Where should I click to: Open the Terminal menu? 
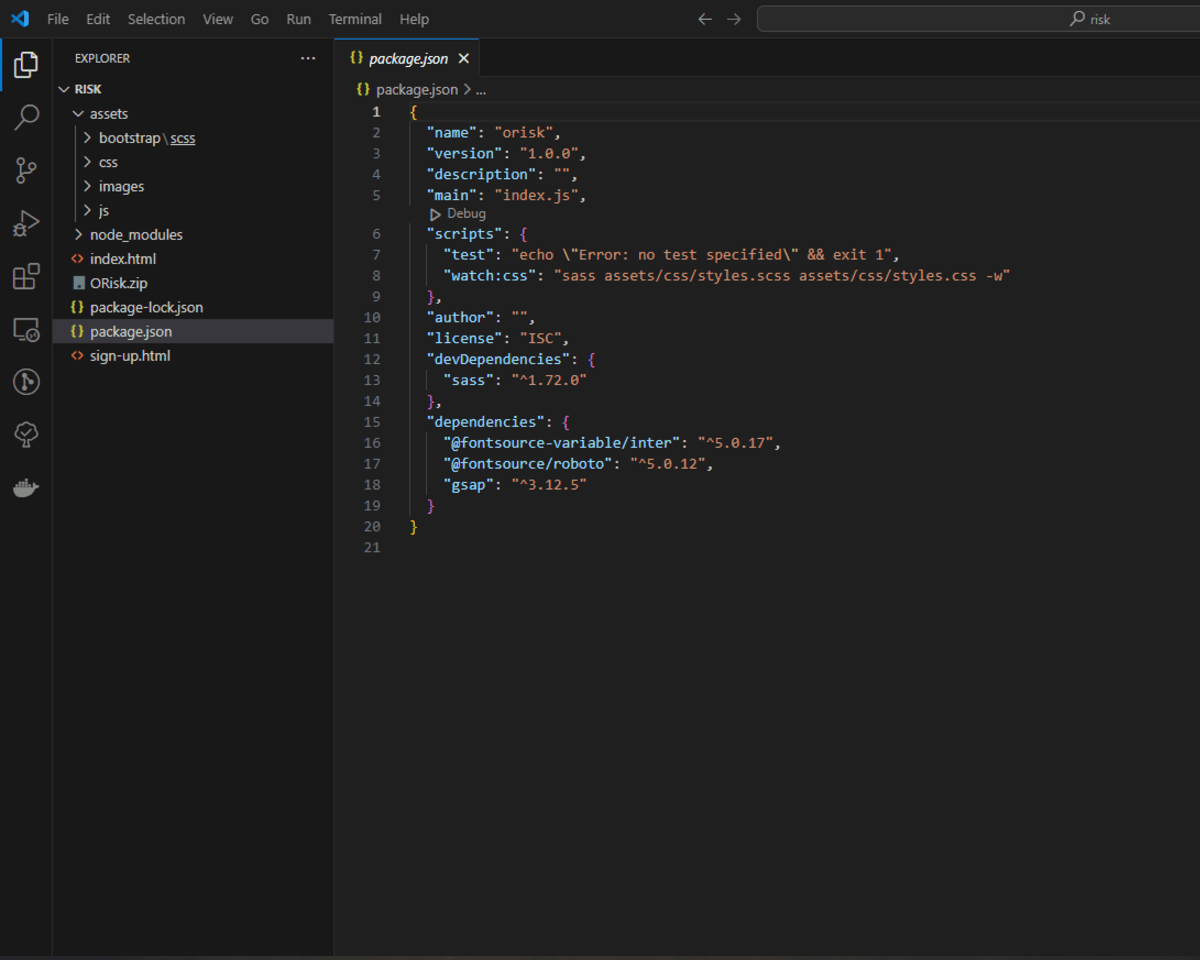coord(355,19)
